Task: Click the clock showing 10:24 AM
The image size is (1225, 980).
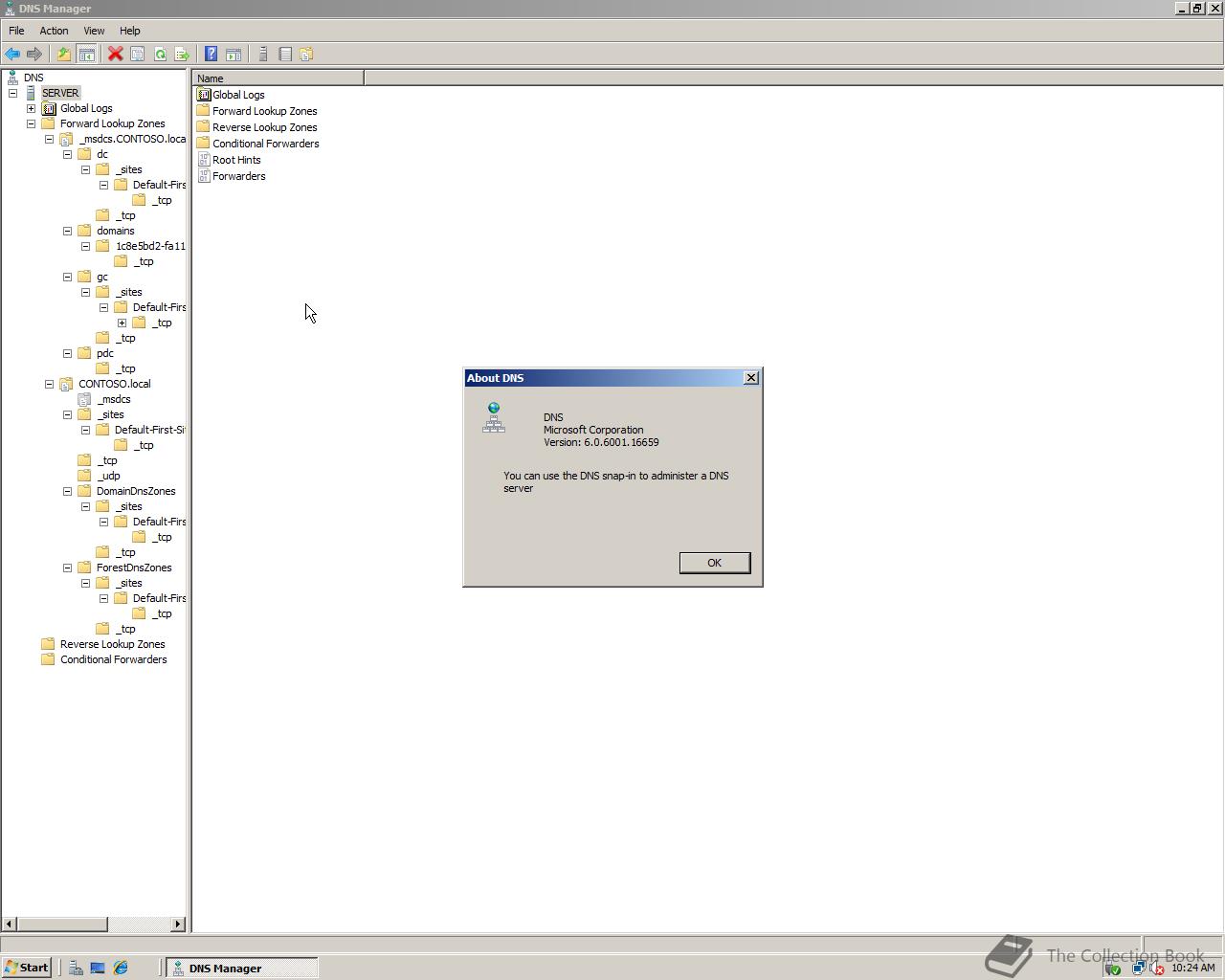Action: click(1192, 969)
